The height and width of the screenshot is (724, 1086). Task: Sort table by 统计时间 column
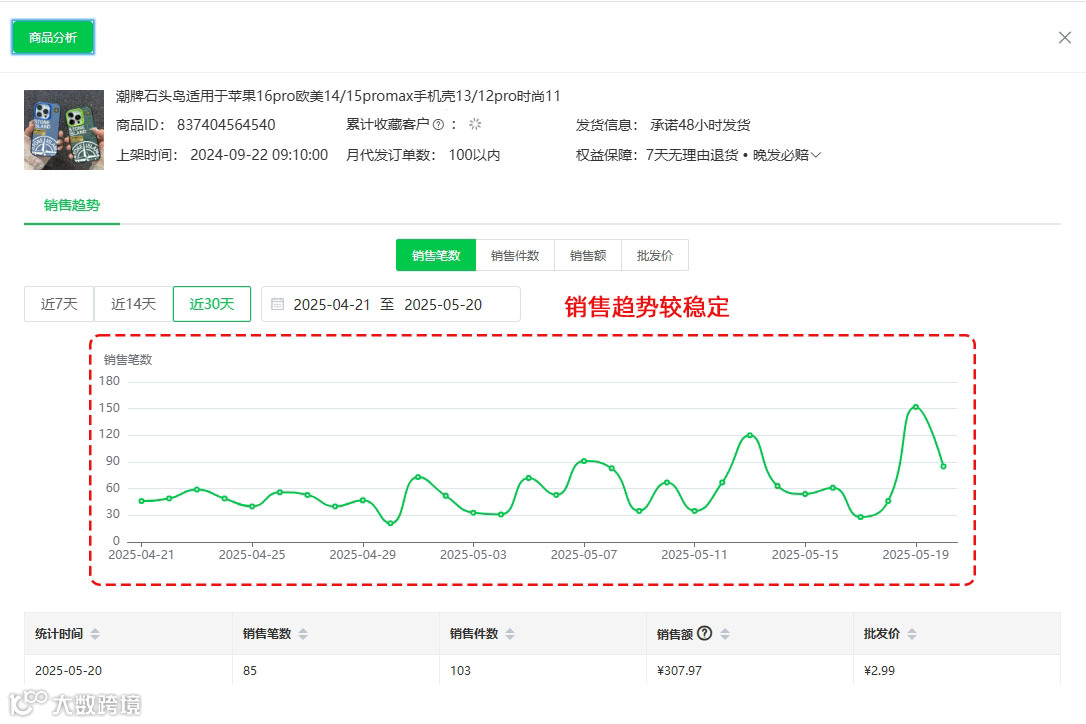(x=95, y=633)
